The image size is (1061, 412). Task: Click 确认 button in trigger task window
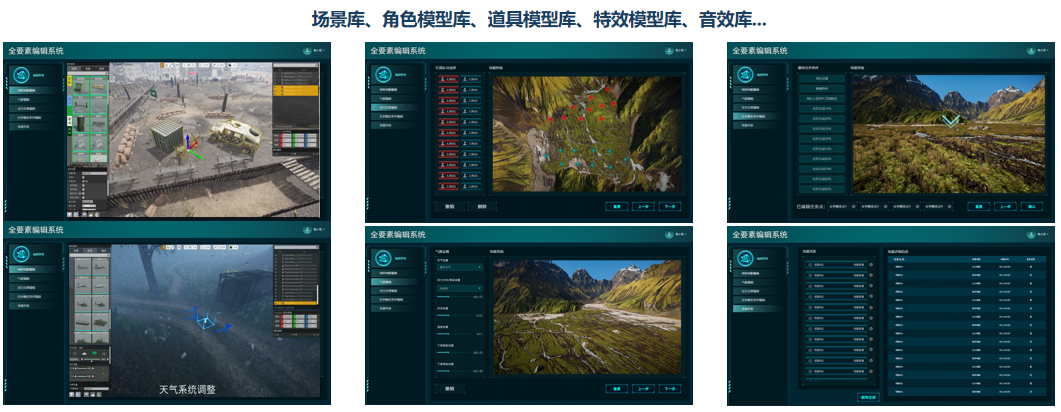[x=1032, y=206]
